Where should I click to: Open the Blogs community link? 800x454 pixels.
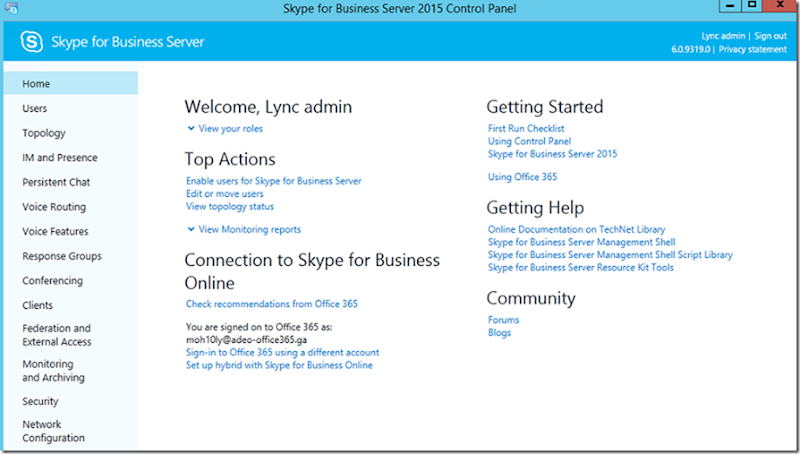pos(499,333)
